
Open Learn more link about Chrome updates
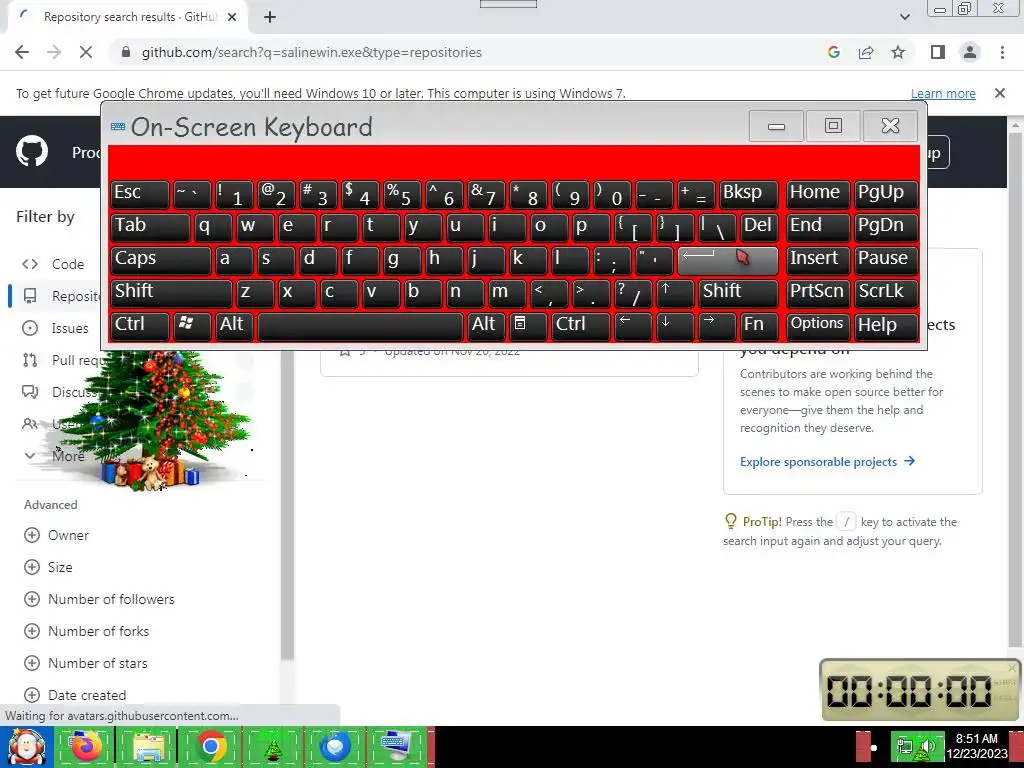tap(943, 93)
